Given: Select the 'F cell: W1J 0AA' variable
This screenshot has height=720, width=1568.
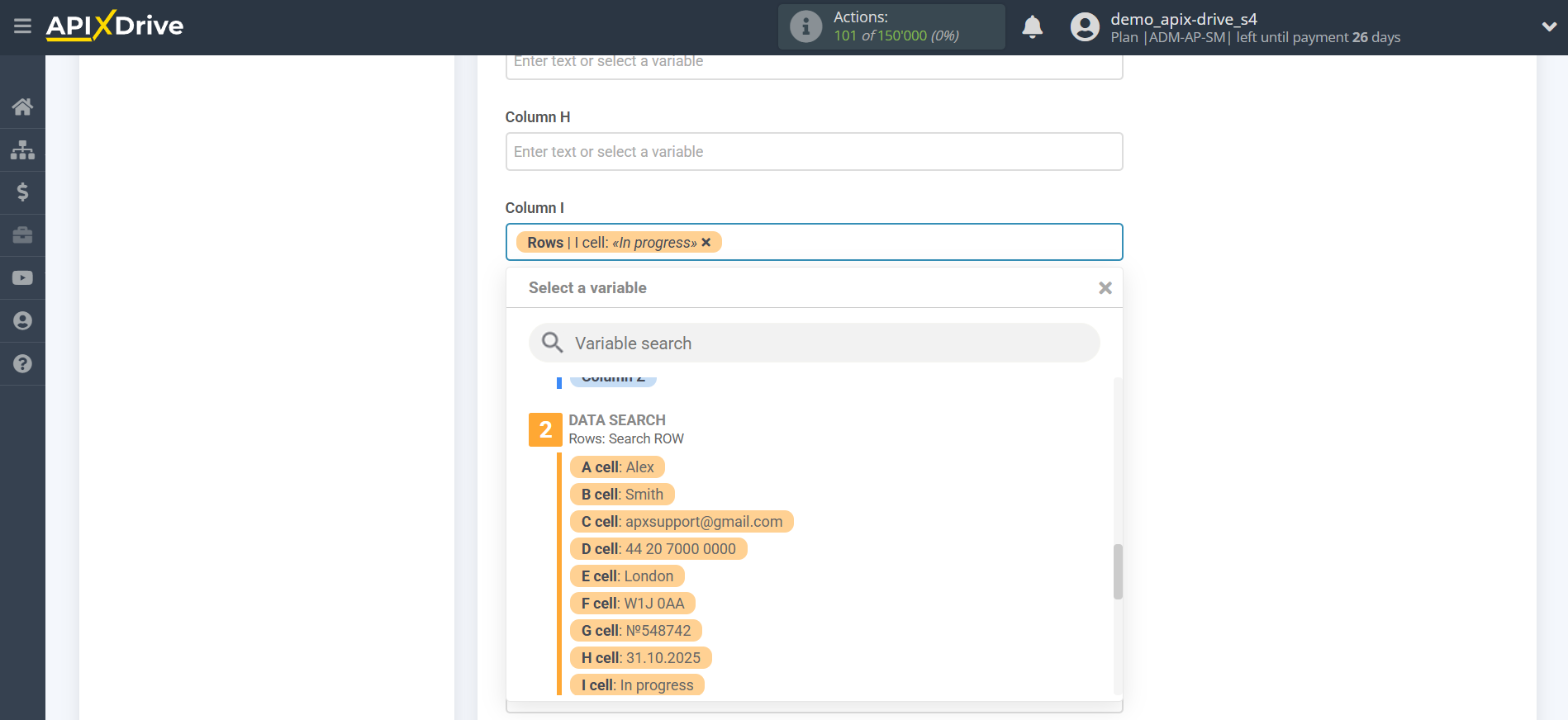Looking at the screenshot, I should 633,604.
